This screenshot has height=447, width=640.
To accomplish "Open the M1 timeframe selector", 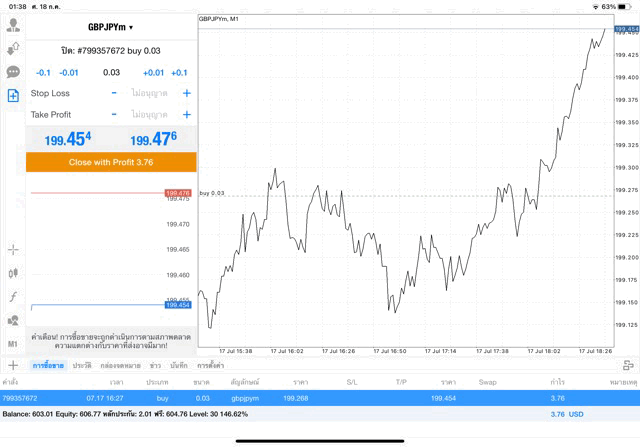I will (x=13, y=344).
